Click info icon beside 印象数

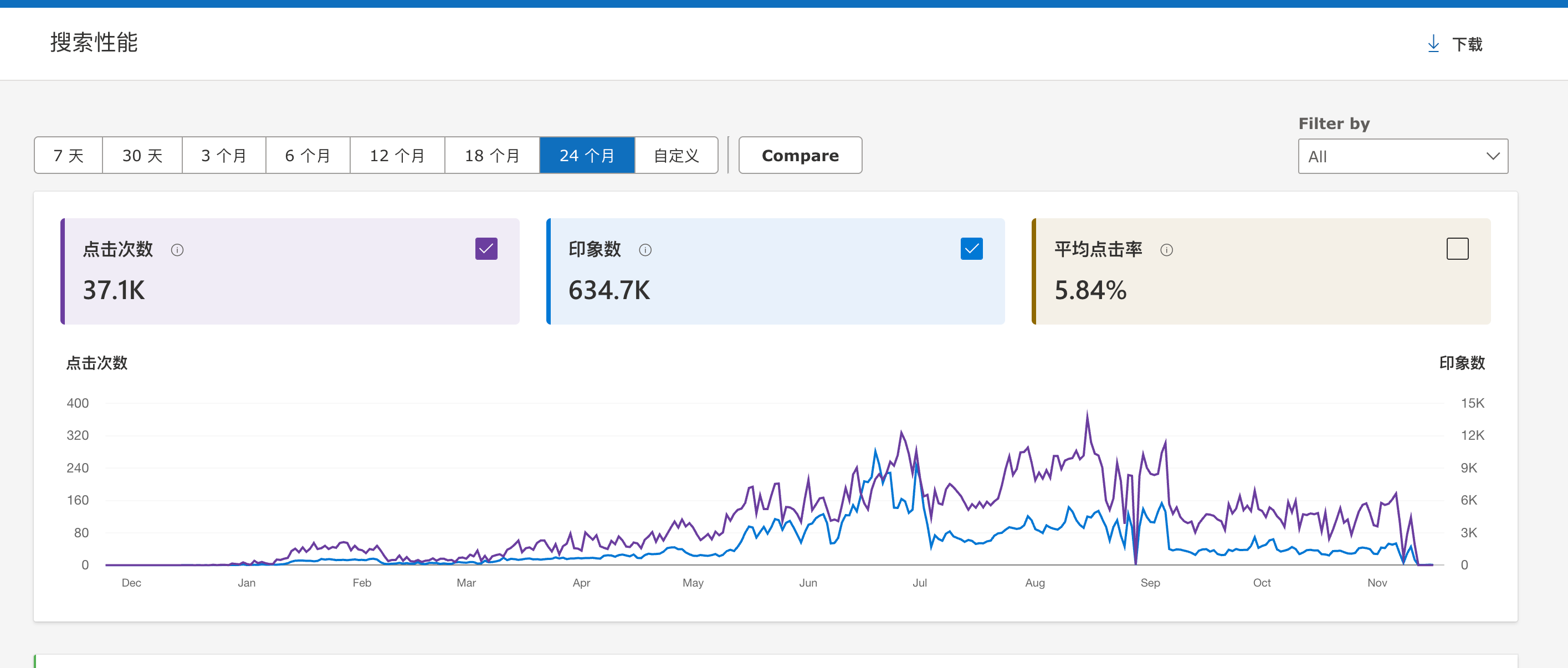point(645,250)
